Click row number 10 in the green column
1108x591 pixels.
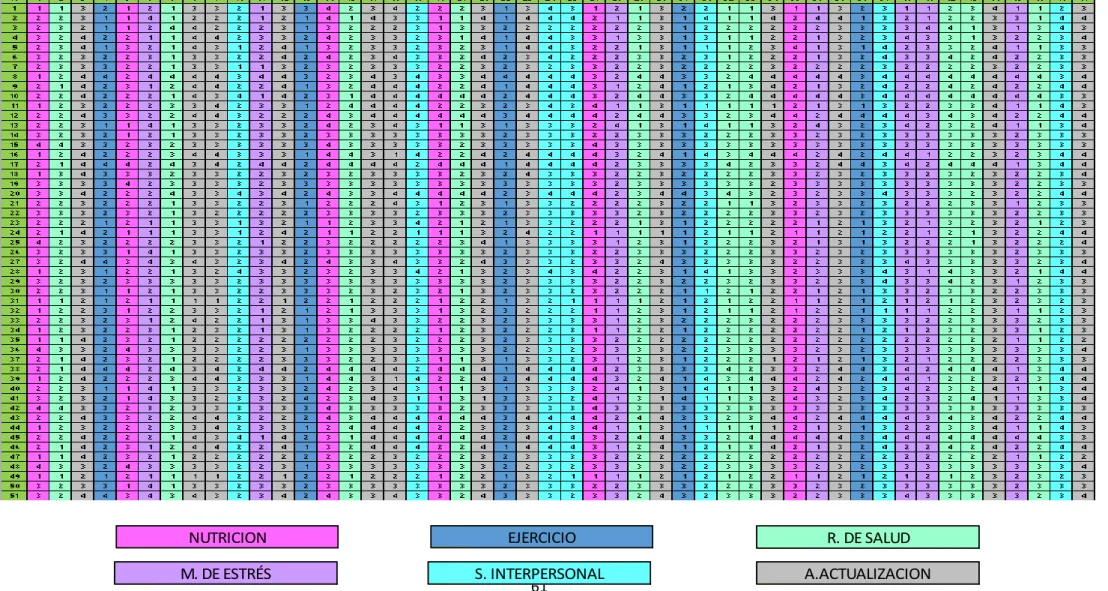pyautogui.click(x=15, y=96)
